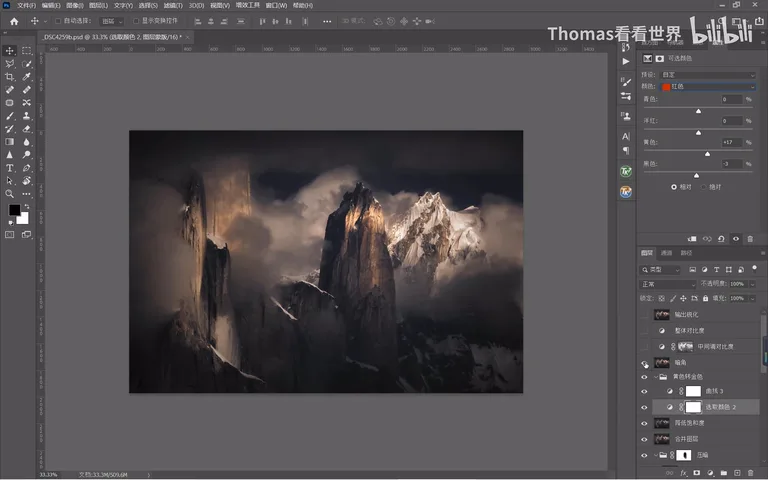Select the 曲线 3 layer mask thumbnail
Screen dimensions: 768x480
pyautogui.click(x=693, y=391)
